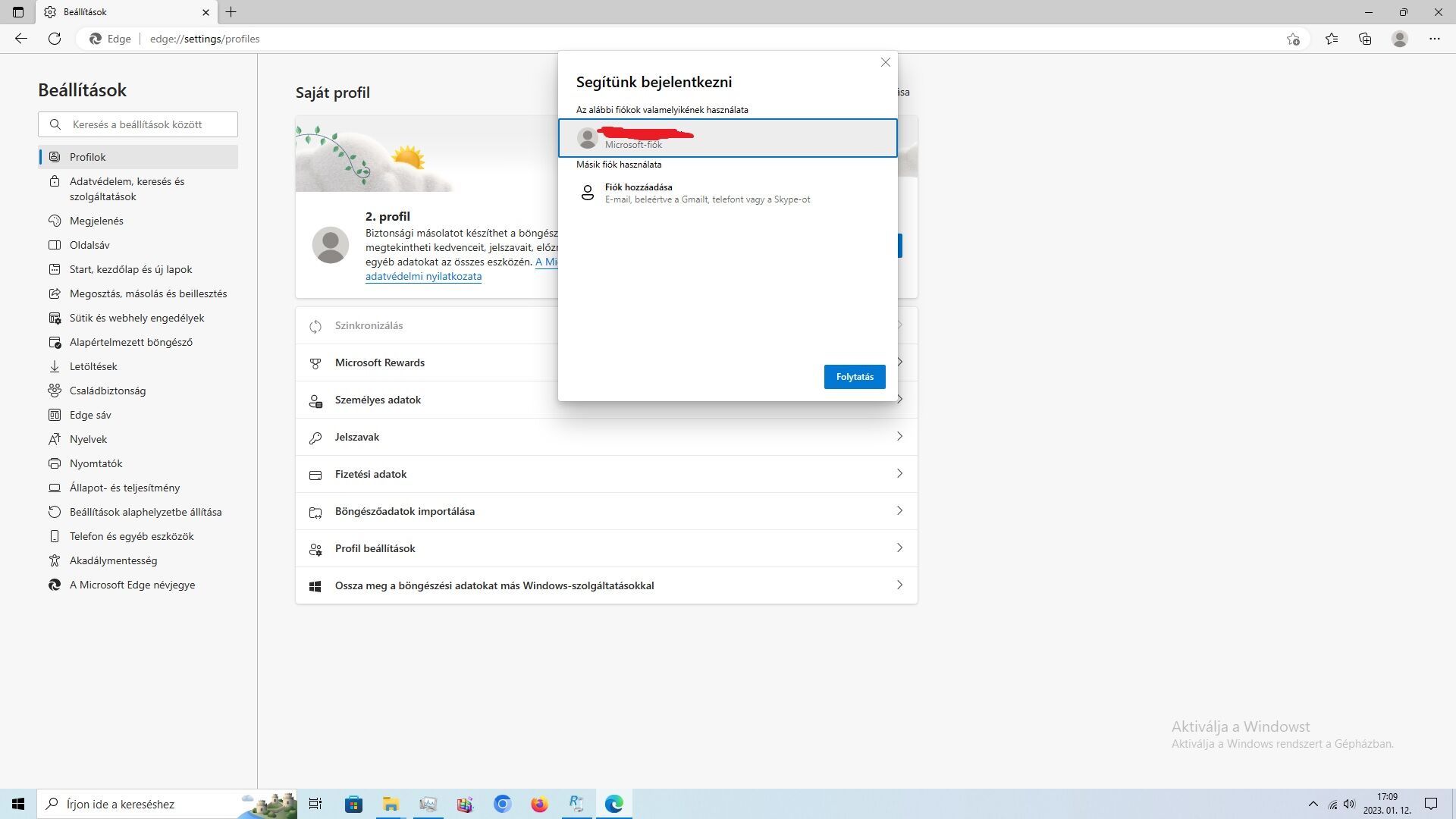Screen dimensions: 1456x819
Task: Select the listed Microsoft-fiók account
Action: pyautogui.click(x=727, y=138)
